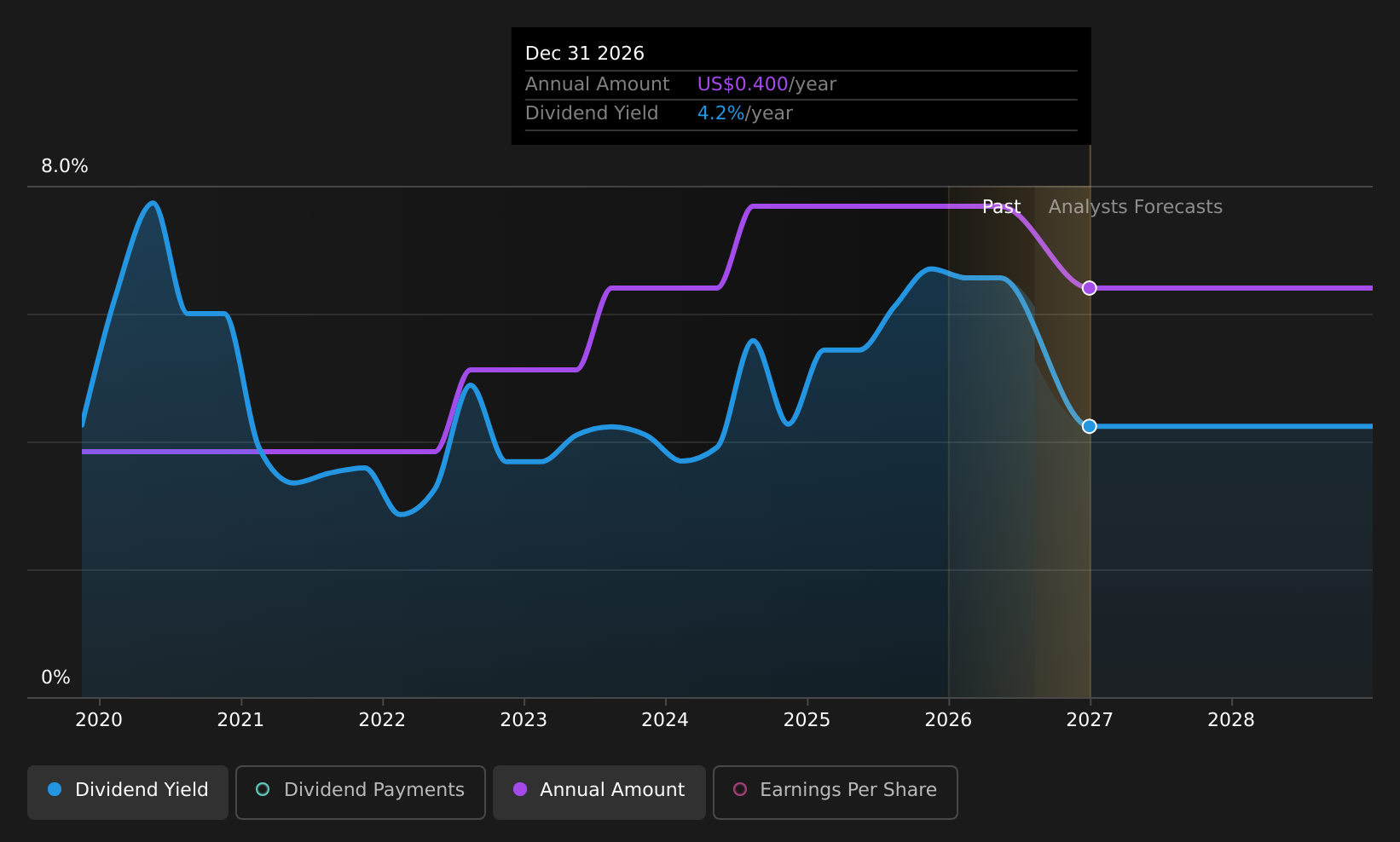This screenshot has height=842, width=1400.
Task: Click the 2024 x-axis label
Action: click(665, 720)
